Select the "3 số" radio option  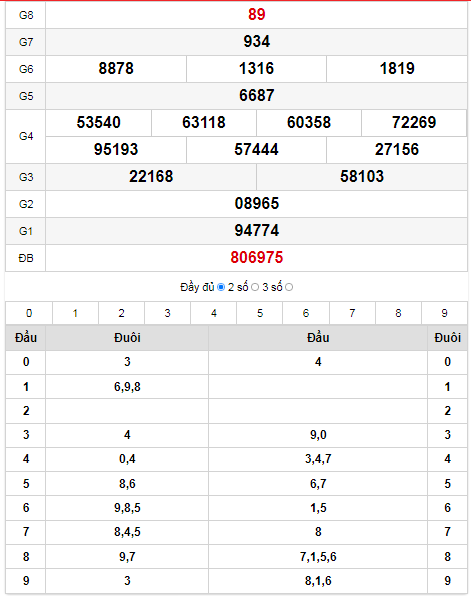pyautogui.click(x=289, y=287)
